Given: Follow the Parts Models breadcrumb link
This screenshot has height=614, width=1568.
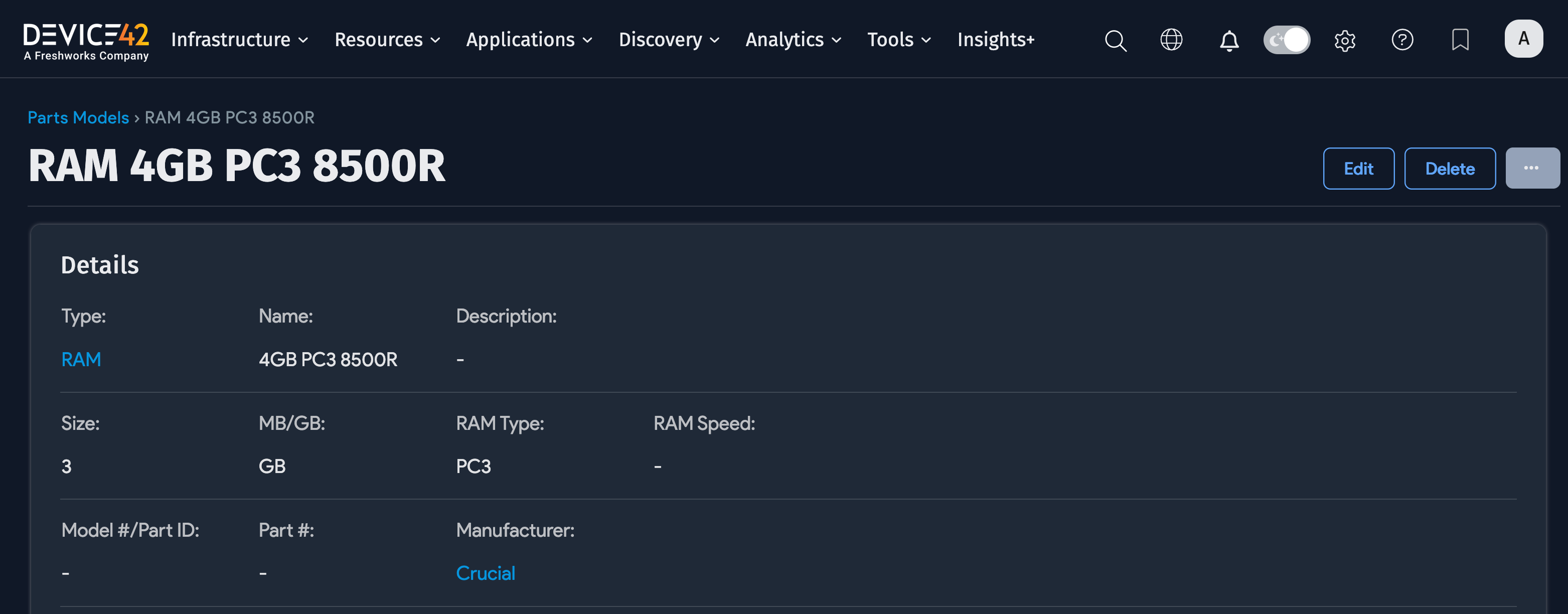Looking at the screenshot, I should pyautogui.click(x=78, y=117).
